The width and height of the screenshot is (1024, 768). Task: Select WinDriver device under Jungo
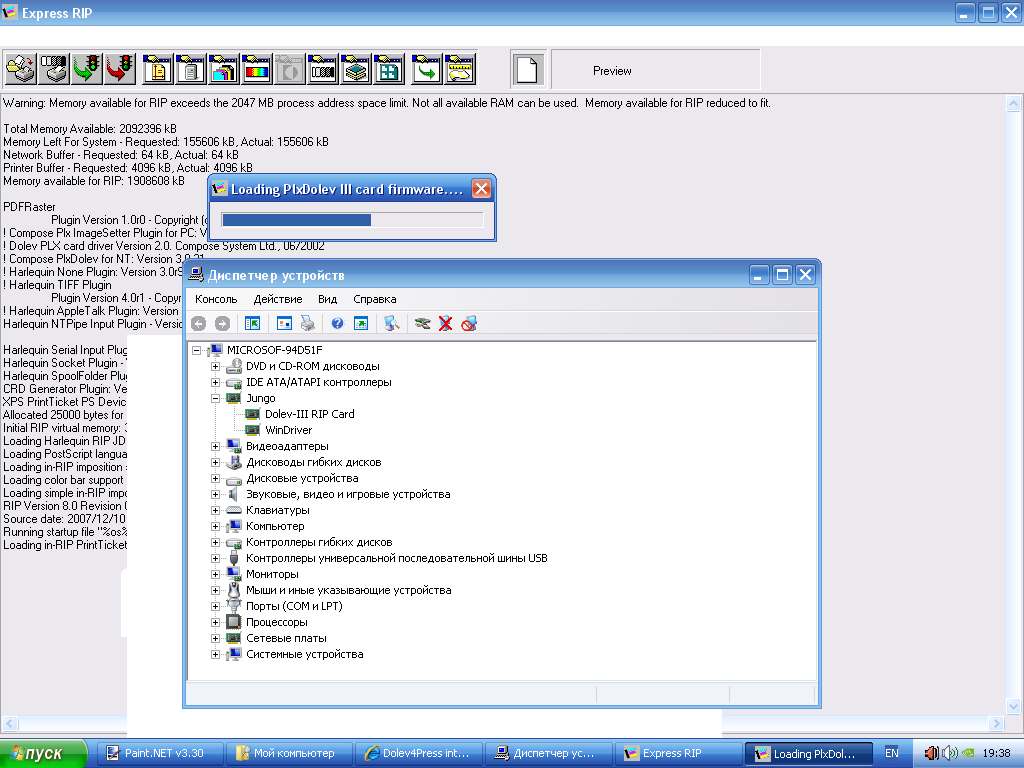[x=288, y=430]
